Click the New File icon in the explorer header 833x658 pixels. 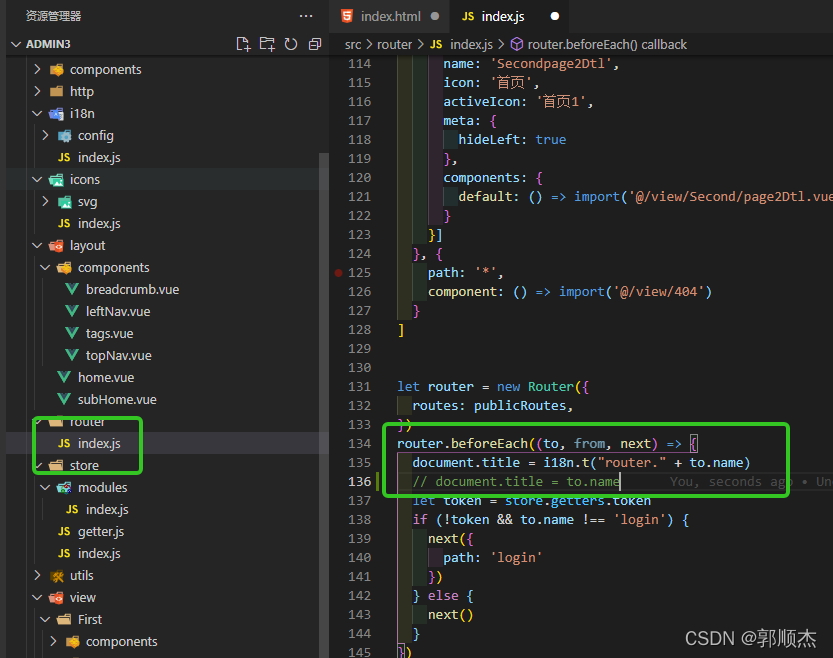(243, 44)
